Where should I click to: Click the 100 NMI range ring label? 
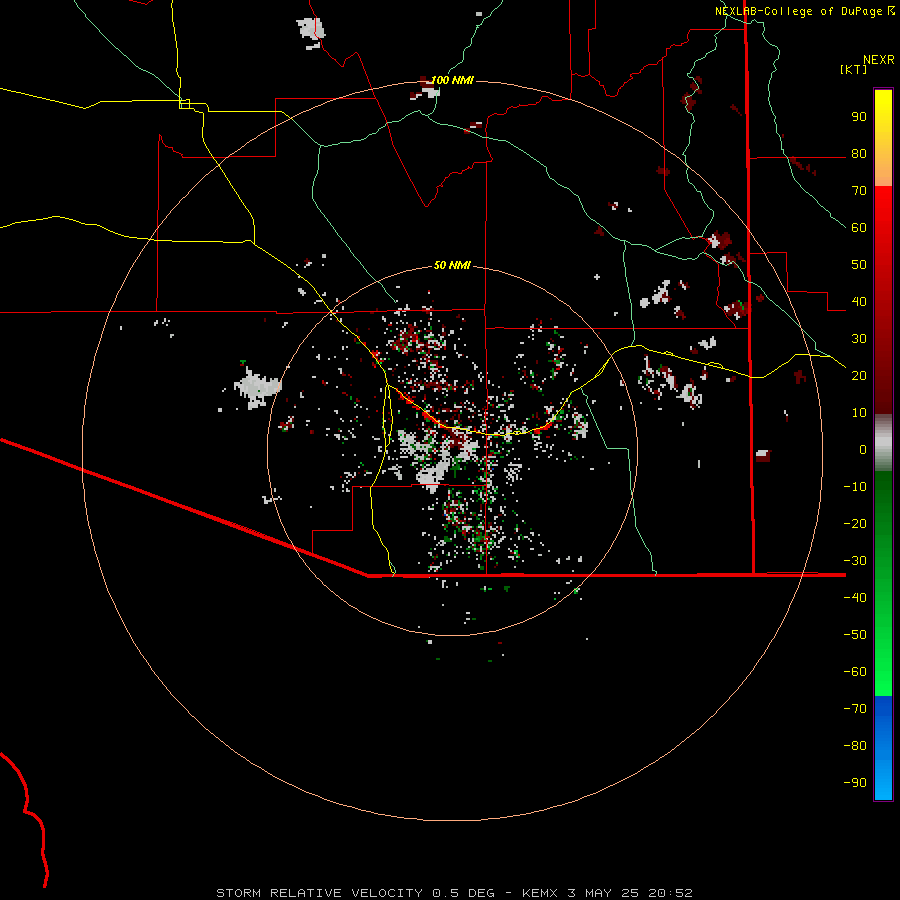coord(452,80)
